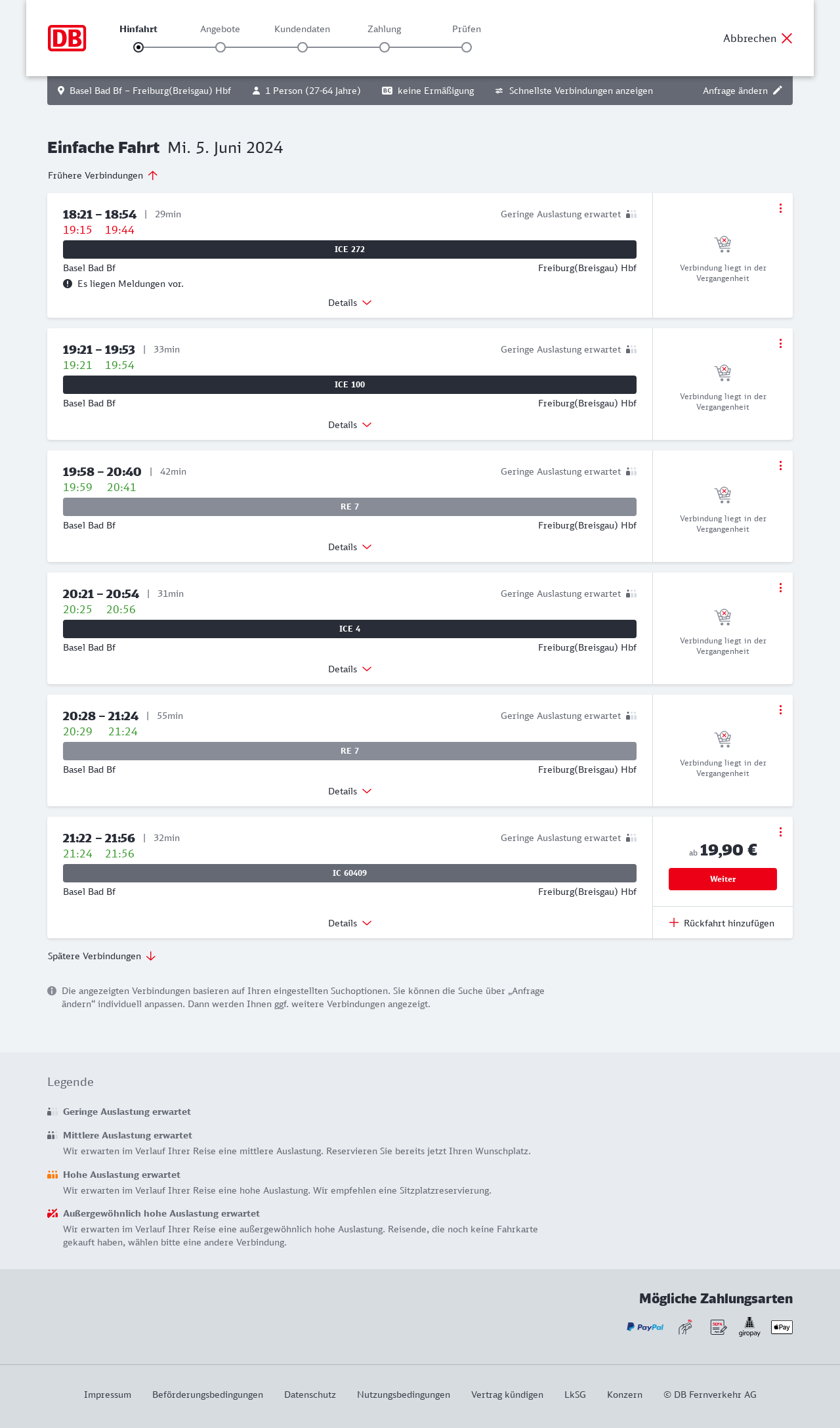Click the PayPal payment logo

[x=645, y=1327]
